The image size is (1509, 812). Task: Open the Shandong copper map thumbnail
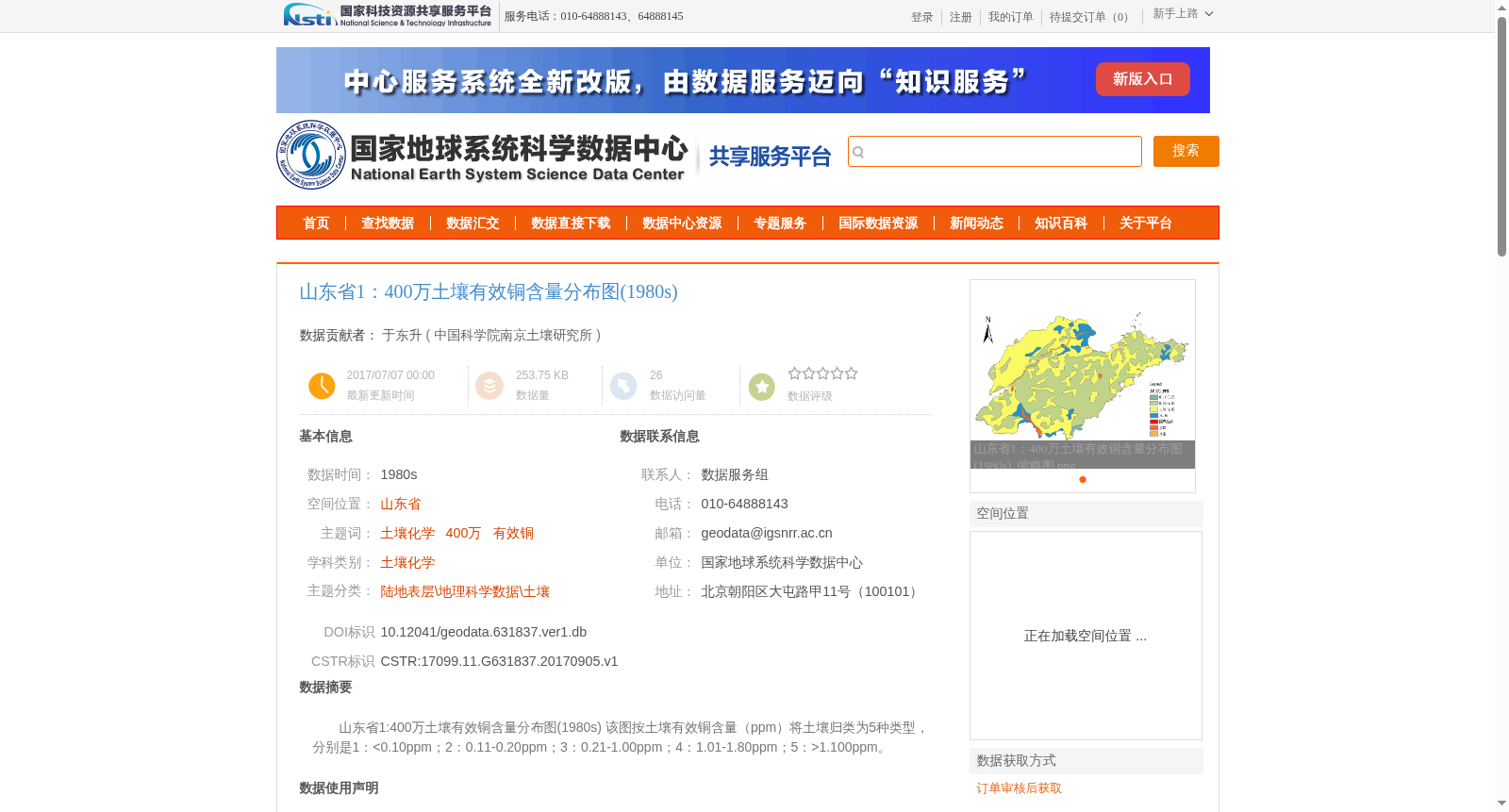(x=1083, y=374)
